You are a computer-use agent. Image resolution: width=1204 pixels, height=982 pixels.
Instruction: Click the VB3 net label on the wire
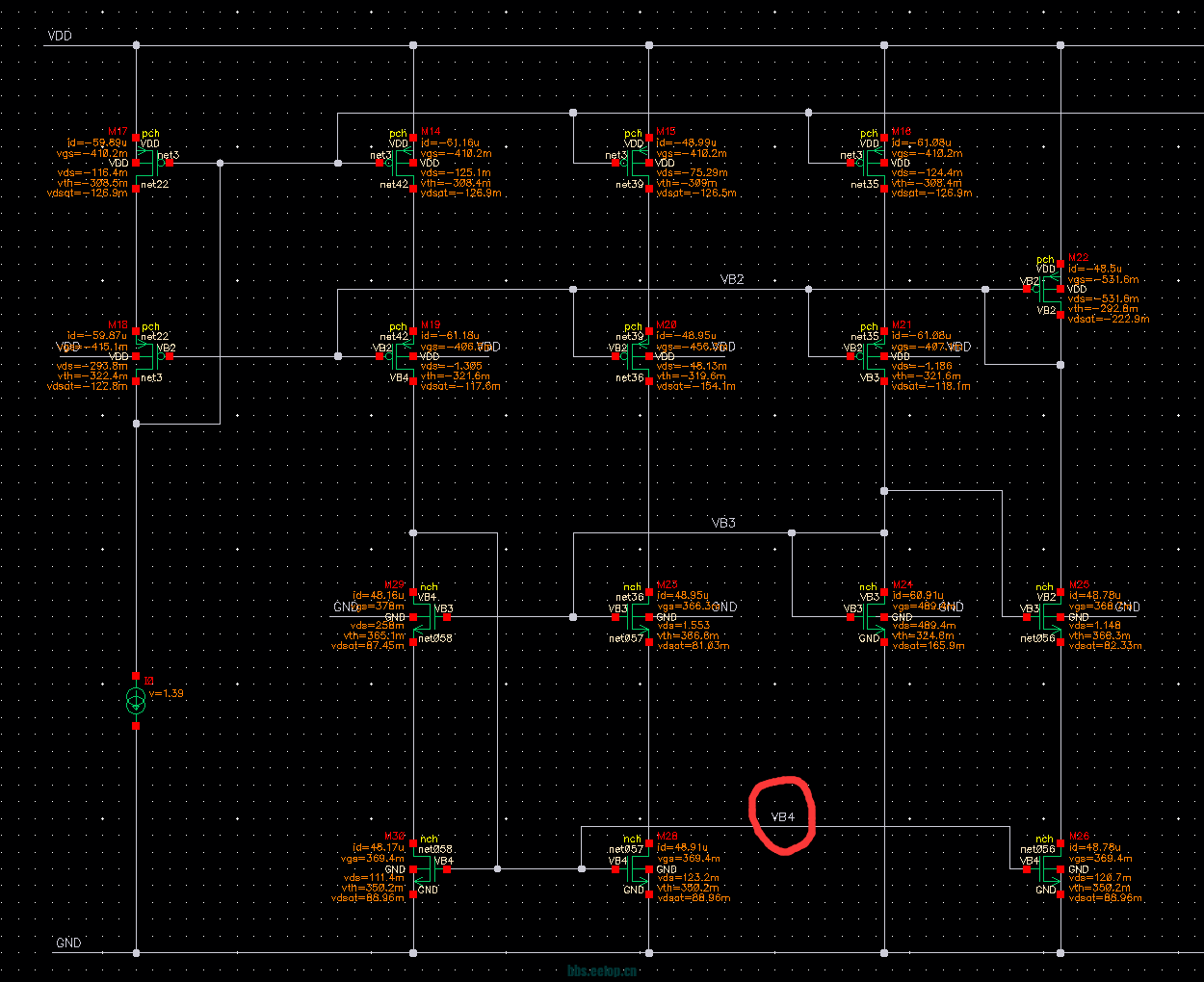tap(723, 523)
